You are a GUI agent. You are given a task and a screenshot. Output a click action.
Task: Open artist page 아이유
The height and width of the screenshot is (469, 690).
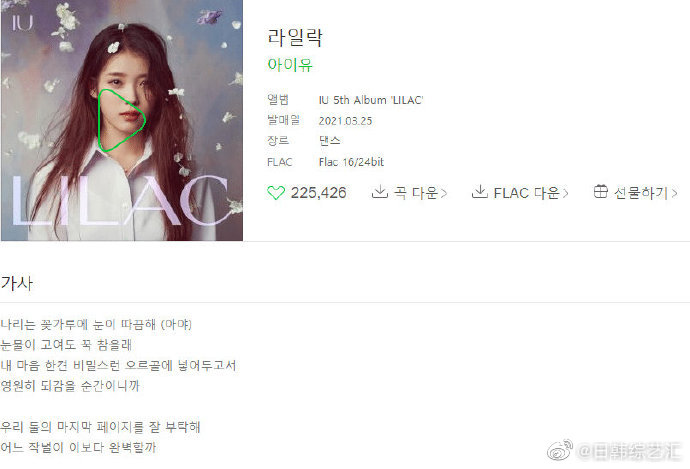click(290, 65)
